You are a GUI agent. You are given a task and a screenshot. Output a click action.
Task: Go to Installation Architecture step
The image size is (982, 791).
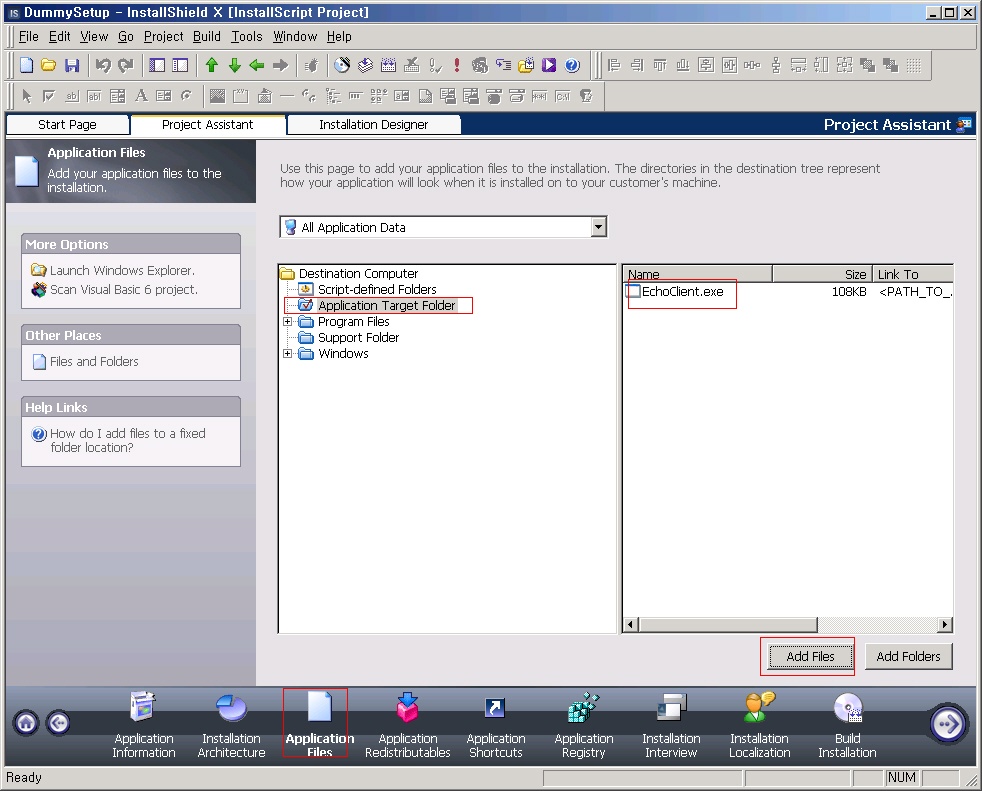point(231,725)
